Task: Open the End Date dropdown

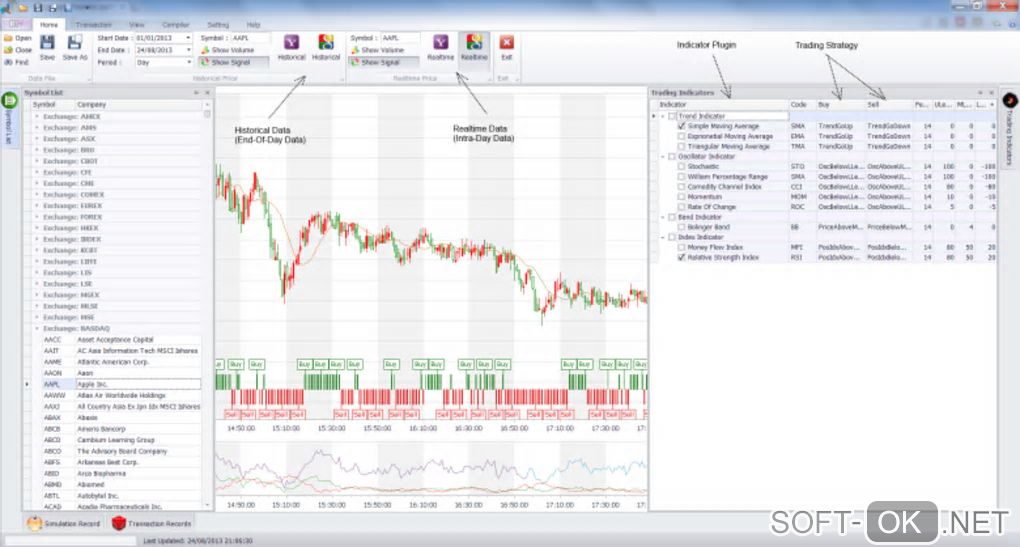Action: 189,50
